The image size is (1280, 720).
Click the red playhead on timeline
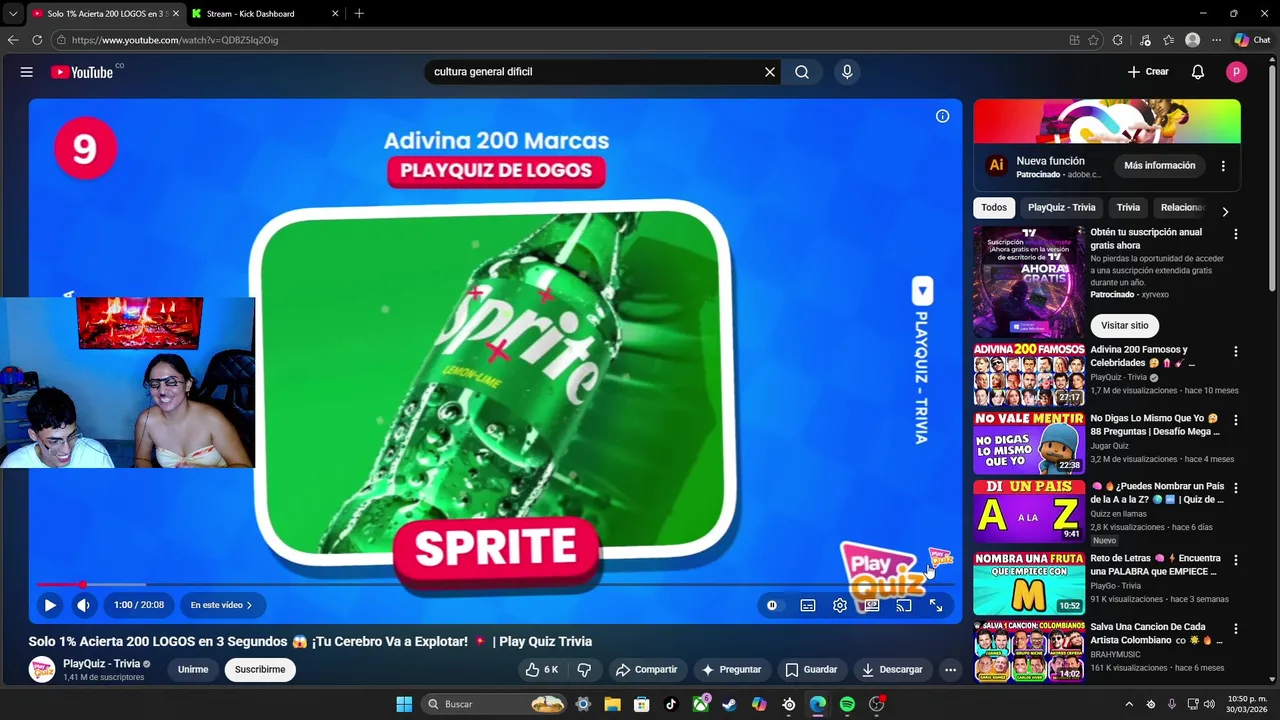[x=83, y=584]
